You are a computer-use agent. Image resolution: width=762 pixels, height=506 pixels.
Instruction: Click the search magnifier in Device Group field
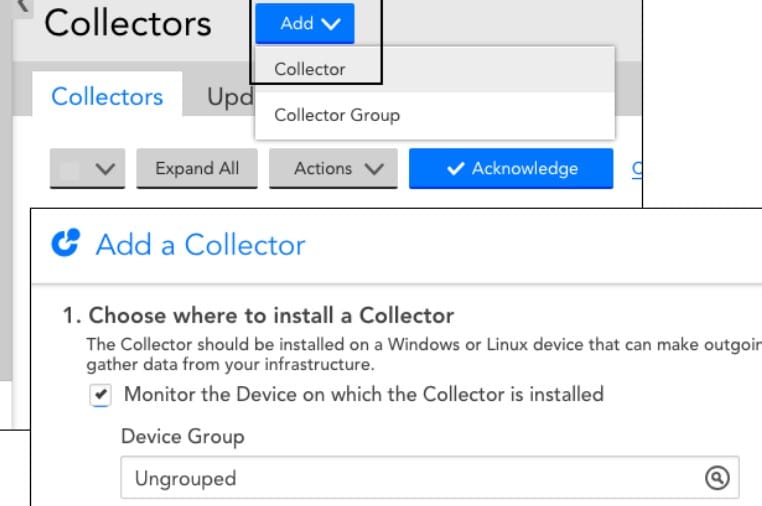pos(716,478)
